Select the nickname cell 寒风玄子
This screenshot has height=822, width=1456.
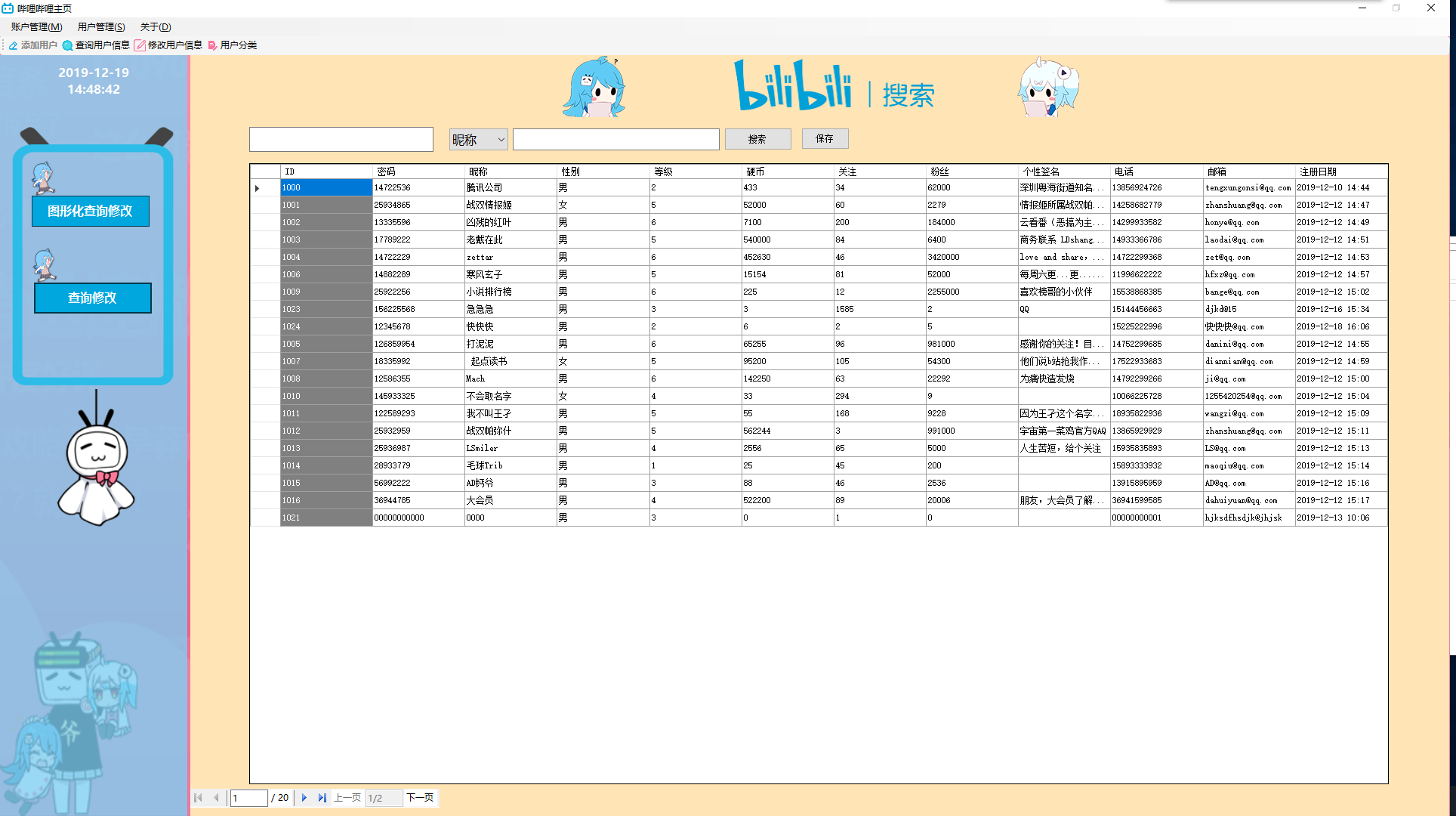(x=511, y=274)
